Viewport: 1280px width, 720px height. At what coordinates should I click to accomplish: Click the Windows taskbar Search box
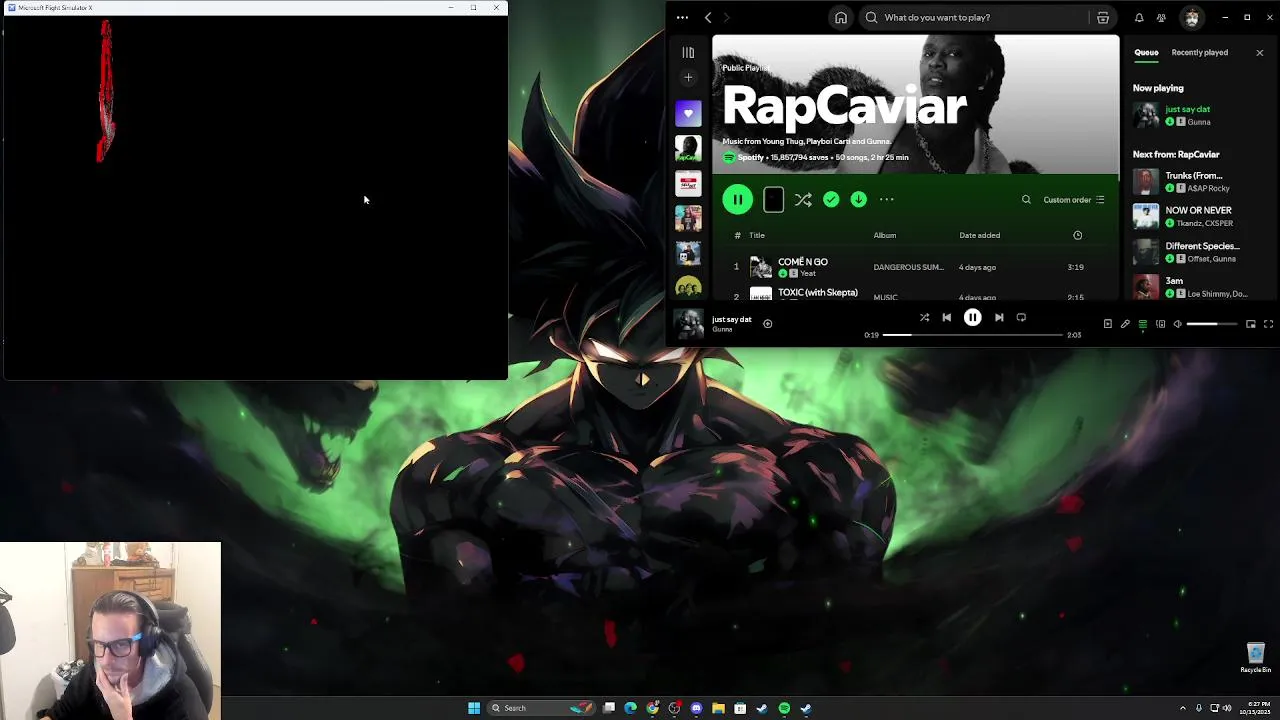pos(540,708)
